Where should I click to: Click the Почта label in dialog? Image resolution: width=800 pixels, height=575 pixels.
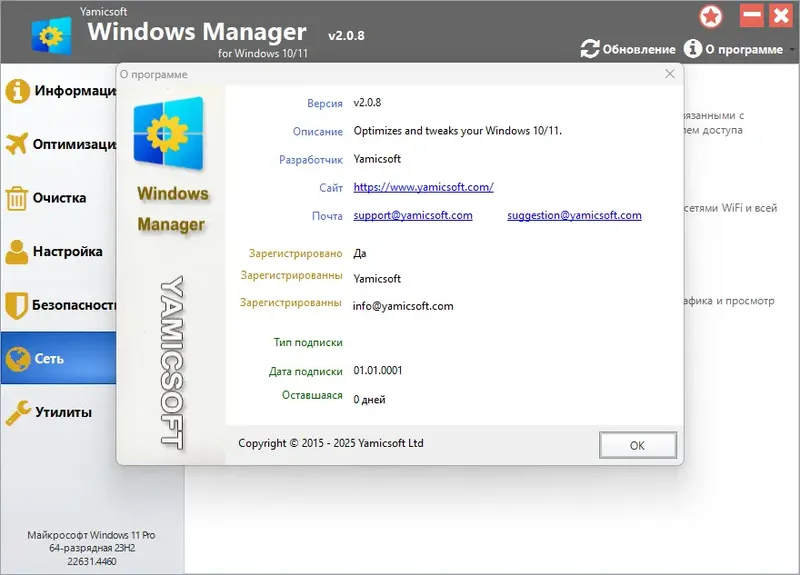pyautogui.click(x=327, y=216)
